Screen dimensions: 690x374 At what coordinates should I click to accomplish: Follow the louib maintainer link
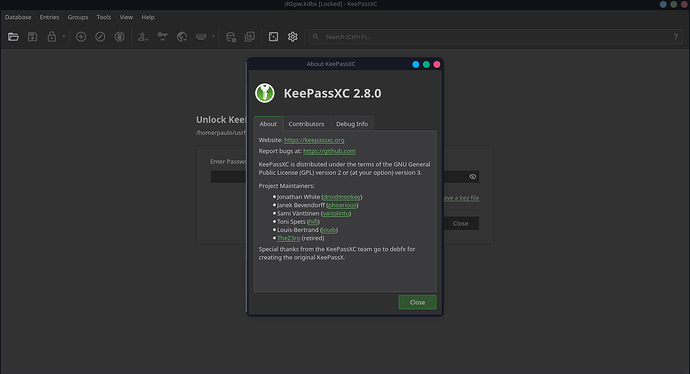click(328, 230)
